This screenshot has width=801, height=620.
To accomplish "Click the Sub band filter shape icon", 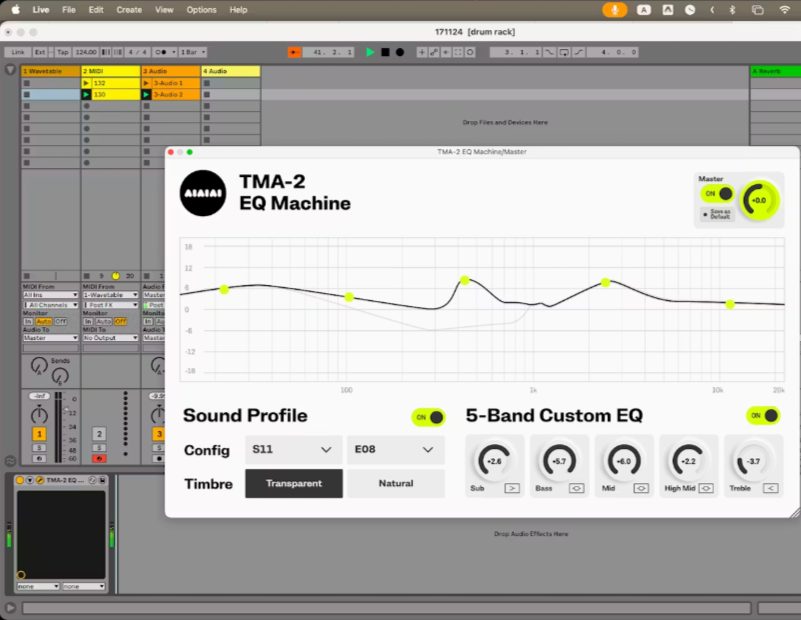I will tap(511, 488).
